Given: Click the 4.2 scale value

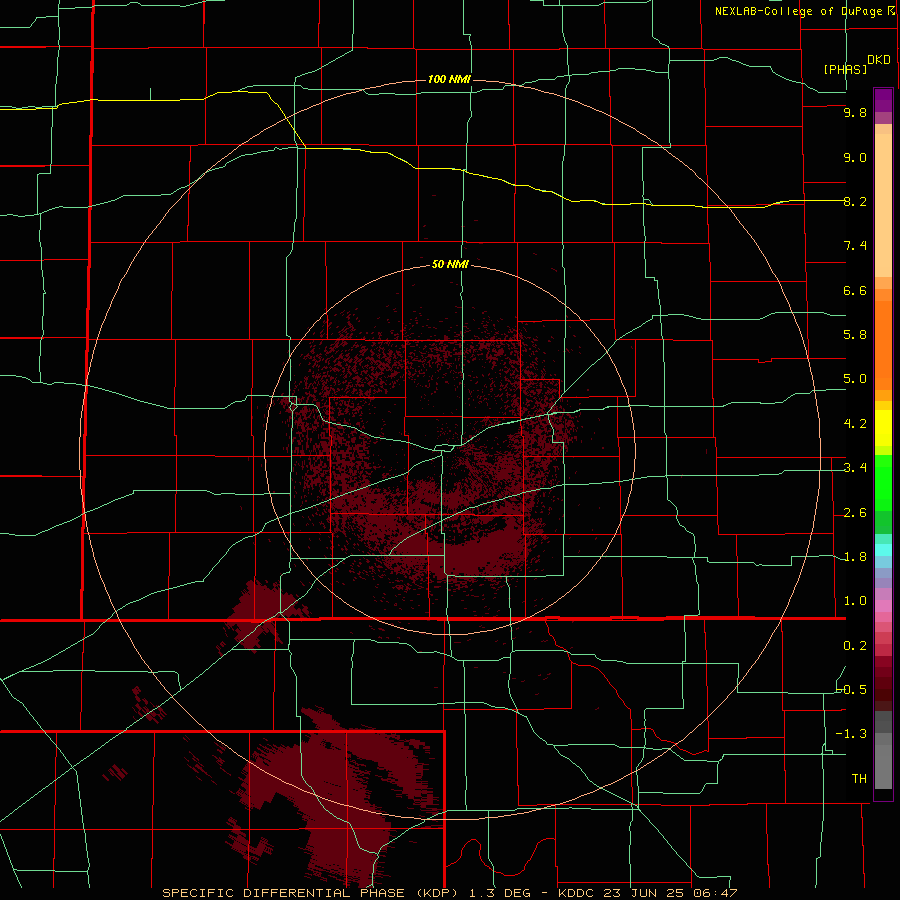Looking at the screenshot, I should [x=855, y=424].
